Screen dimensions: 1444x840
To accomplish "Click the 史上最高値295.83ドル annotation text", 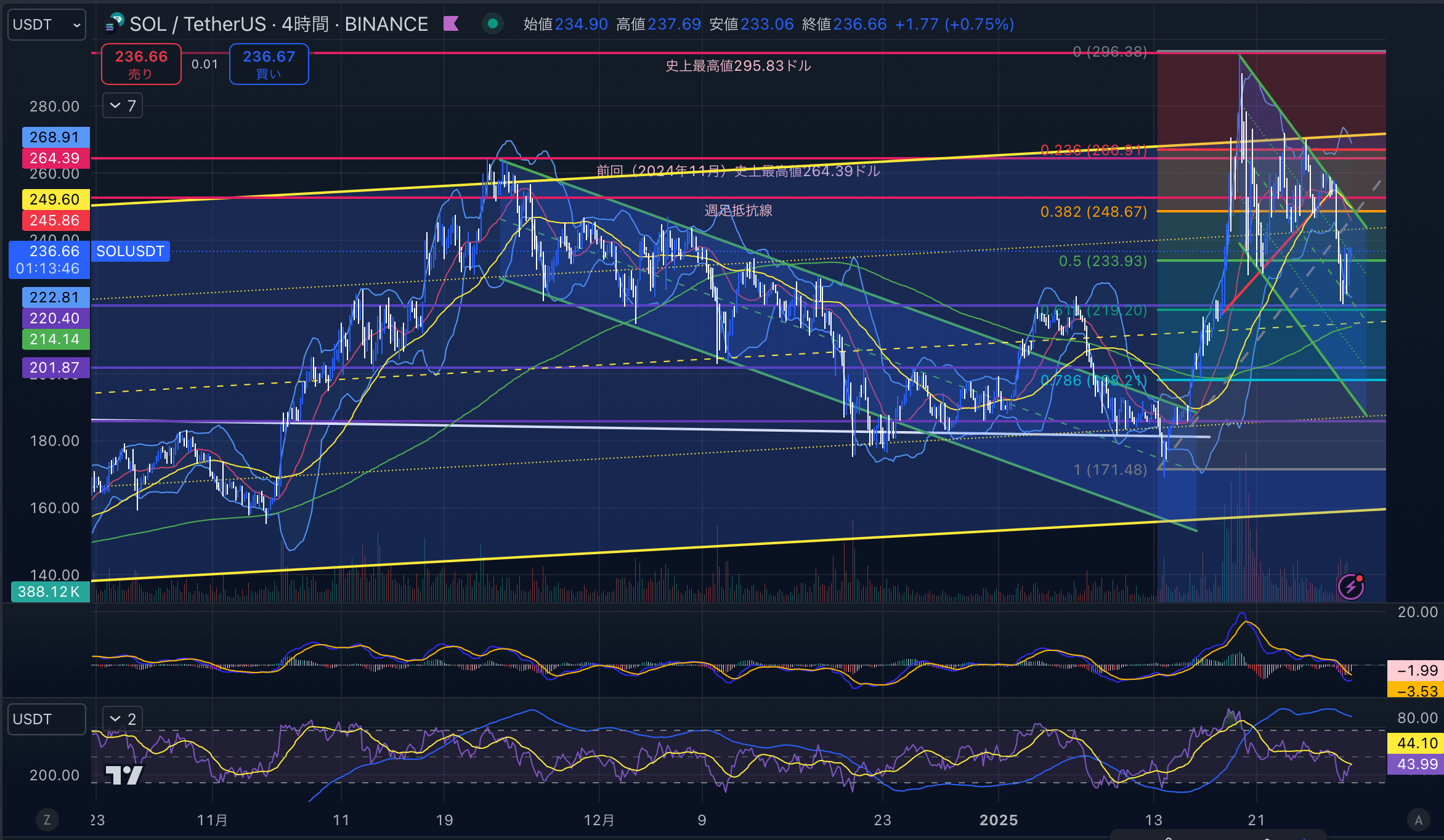I will click(738, 66).
